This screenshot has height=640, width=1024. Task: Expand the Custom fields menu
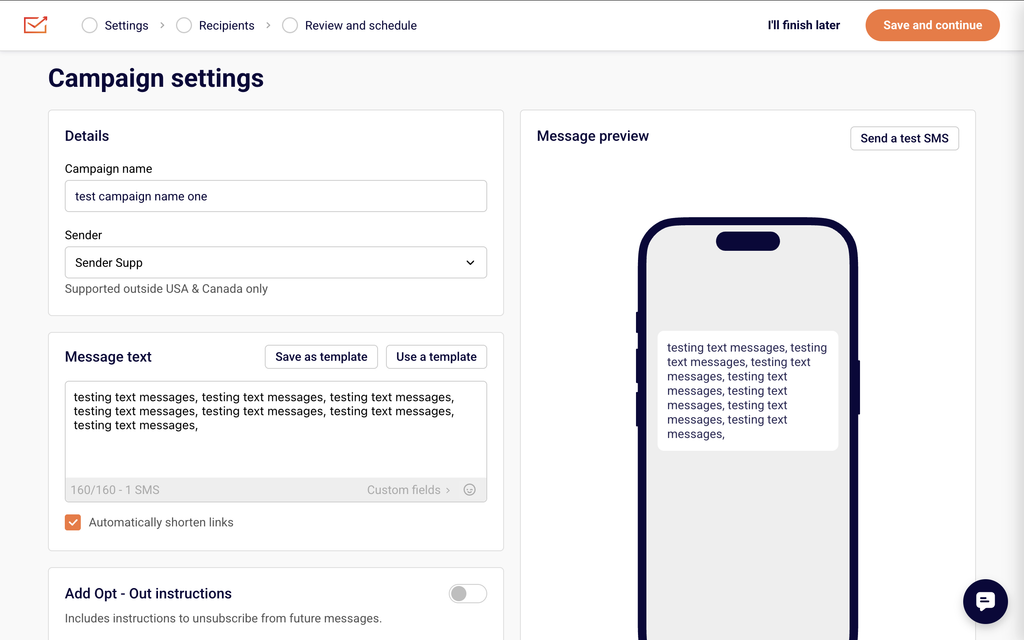[408, 490]
